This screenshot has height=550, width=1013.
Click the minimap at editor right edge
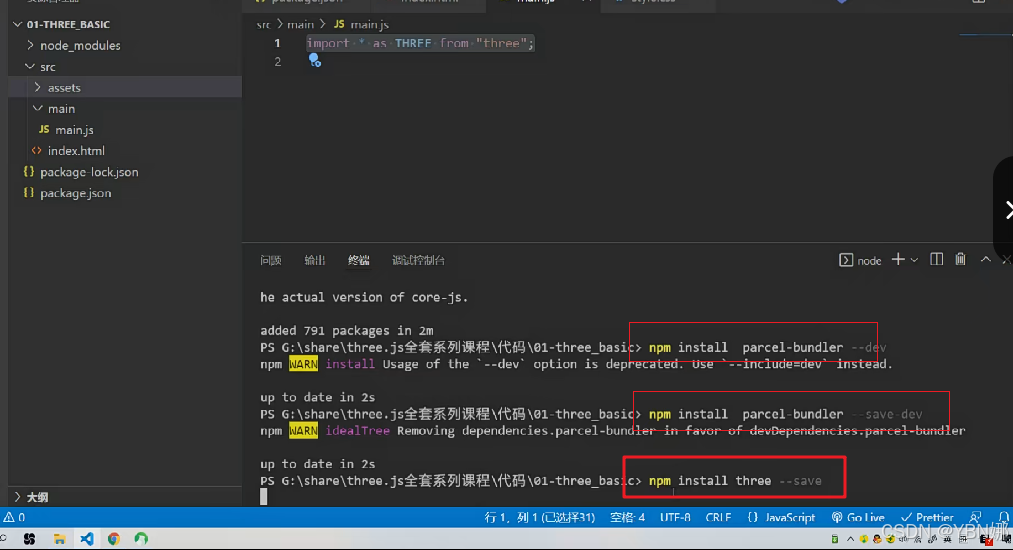[x=985, y=35]
